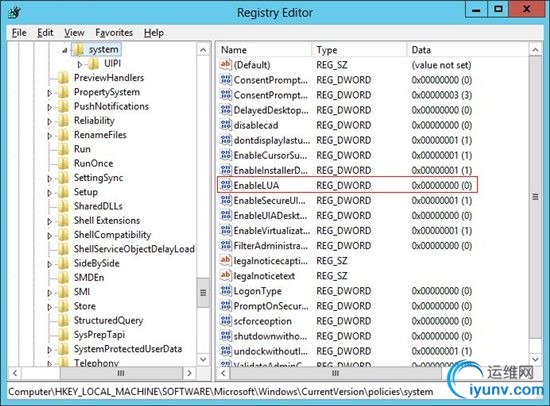
Task: Expand the PropertySystem key
Action: tap(49, 93)
